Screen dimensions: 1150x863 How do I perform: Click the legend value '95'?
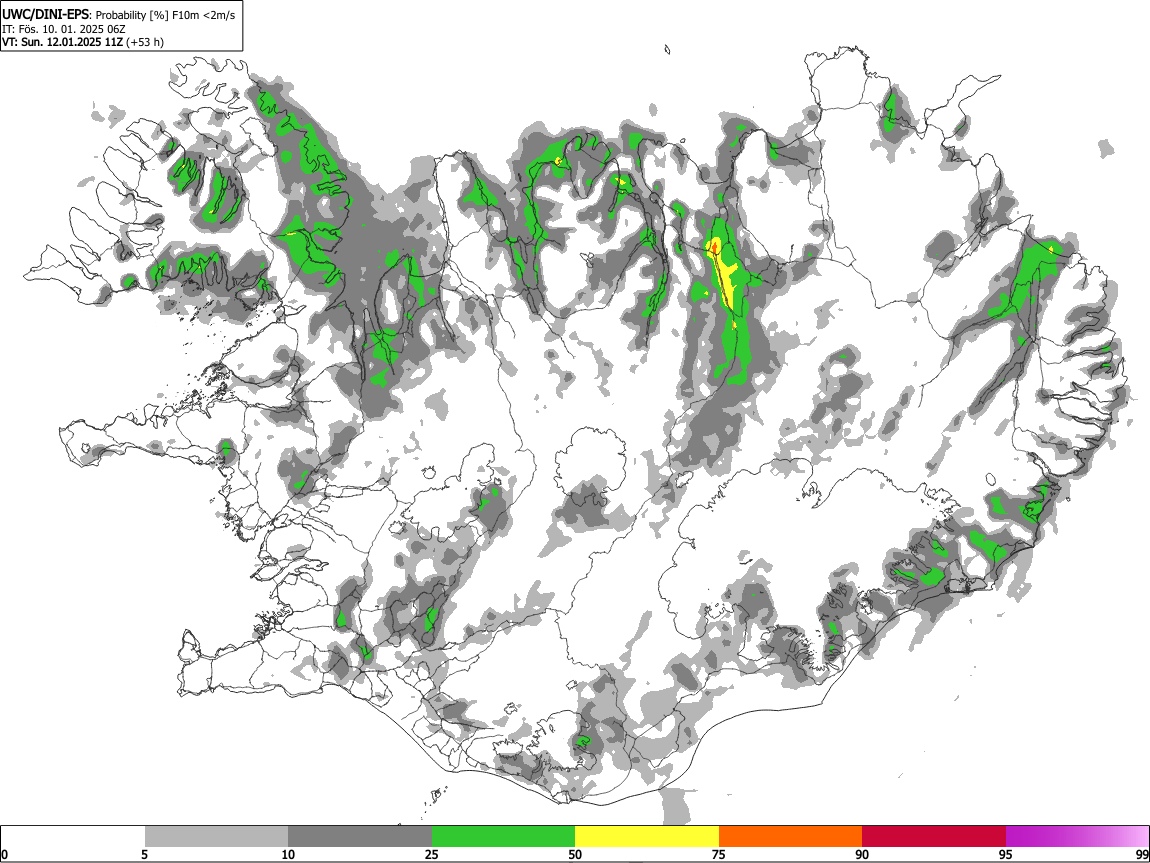pyautogui.click(x=1006, y=854)
